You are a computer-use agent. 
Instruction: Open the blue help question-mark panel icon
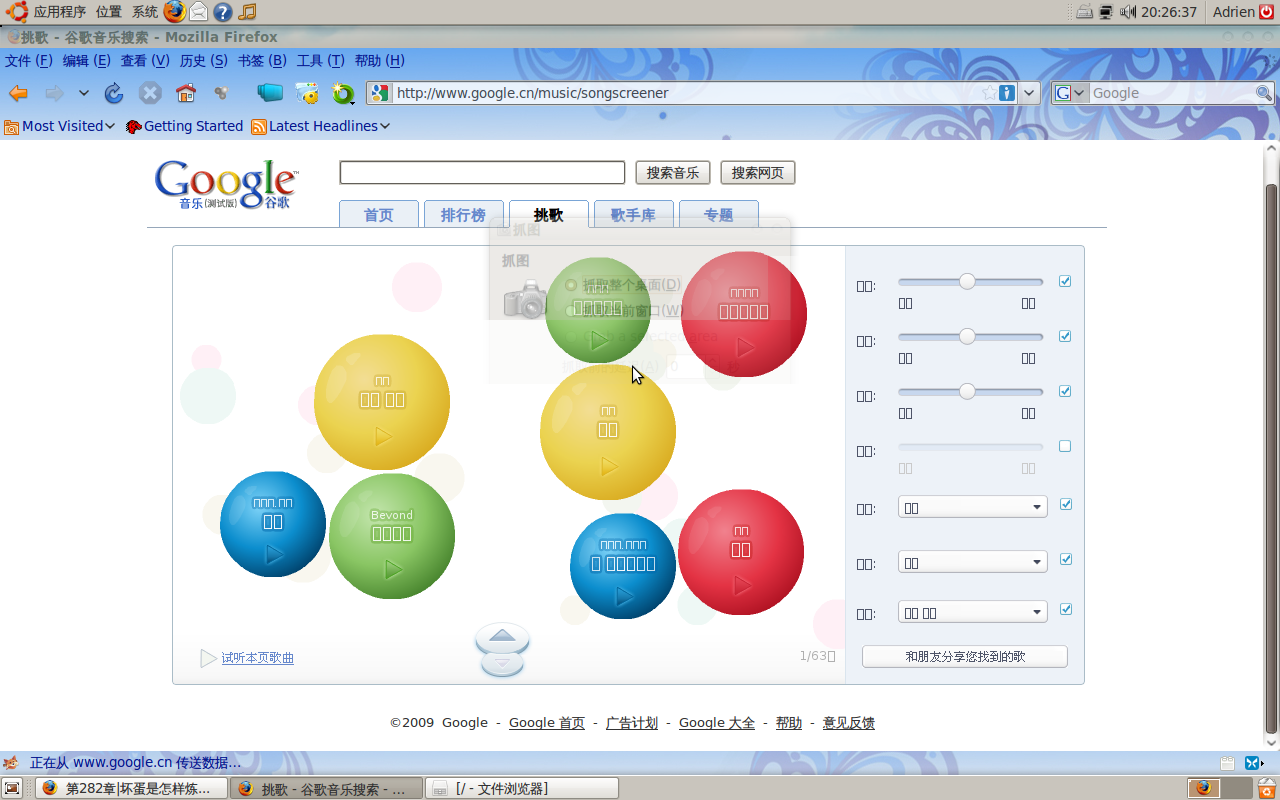223,12
